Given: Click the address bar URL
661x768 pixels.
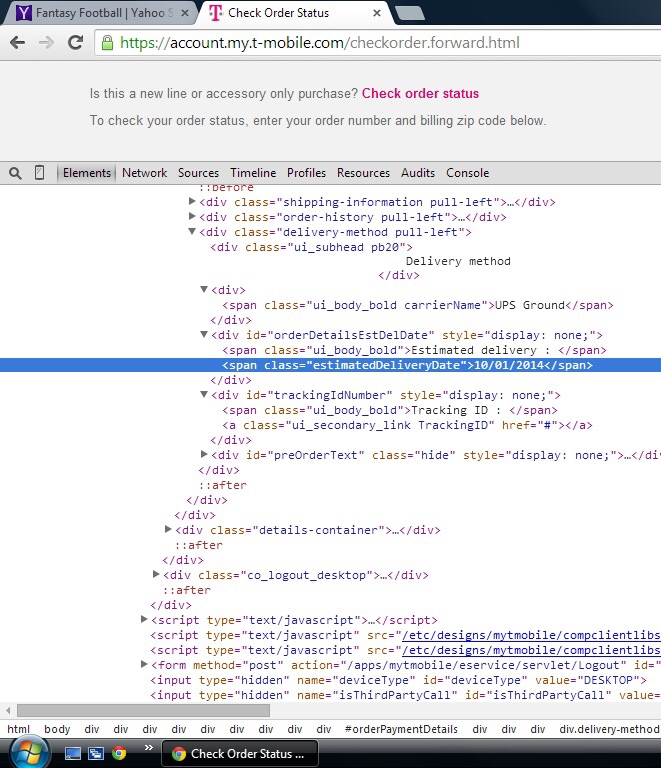Looking at the screenshot, I should tap(320, 43).
